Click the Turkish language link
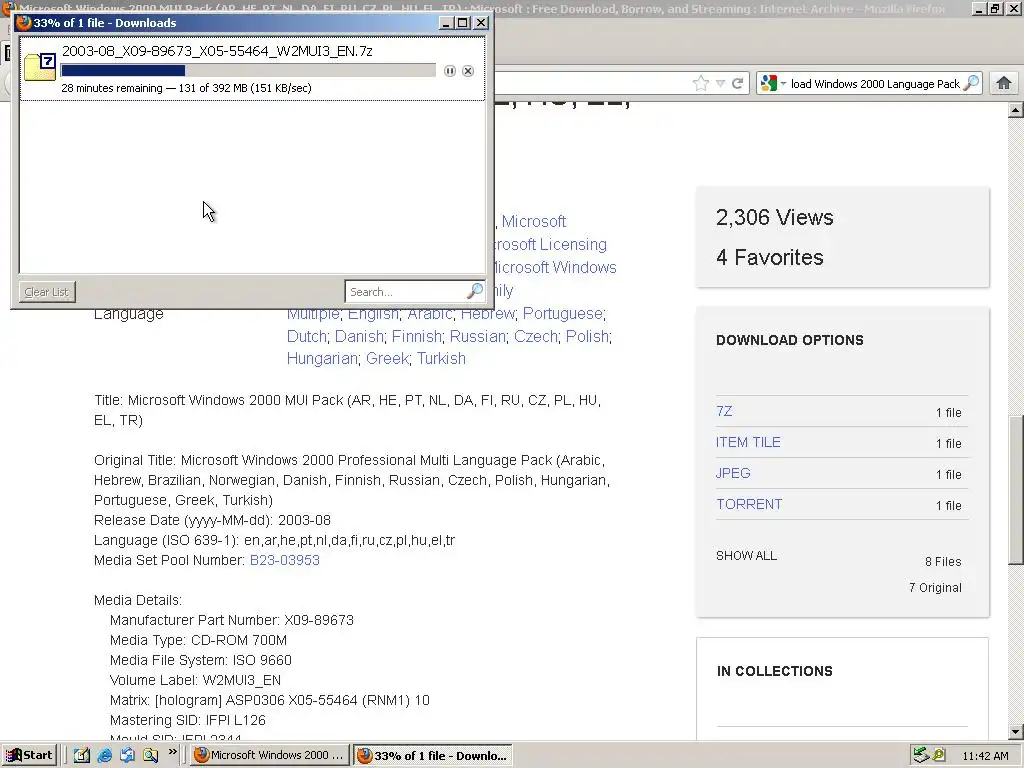This screenshot has height=768, width=1024. click(x=441, y=359)
